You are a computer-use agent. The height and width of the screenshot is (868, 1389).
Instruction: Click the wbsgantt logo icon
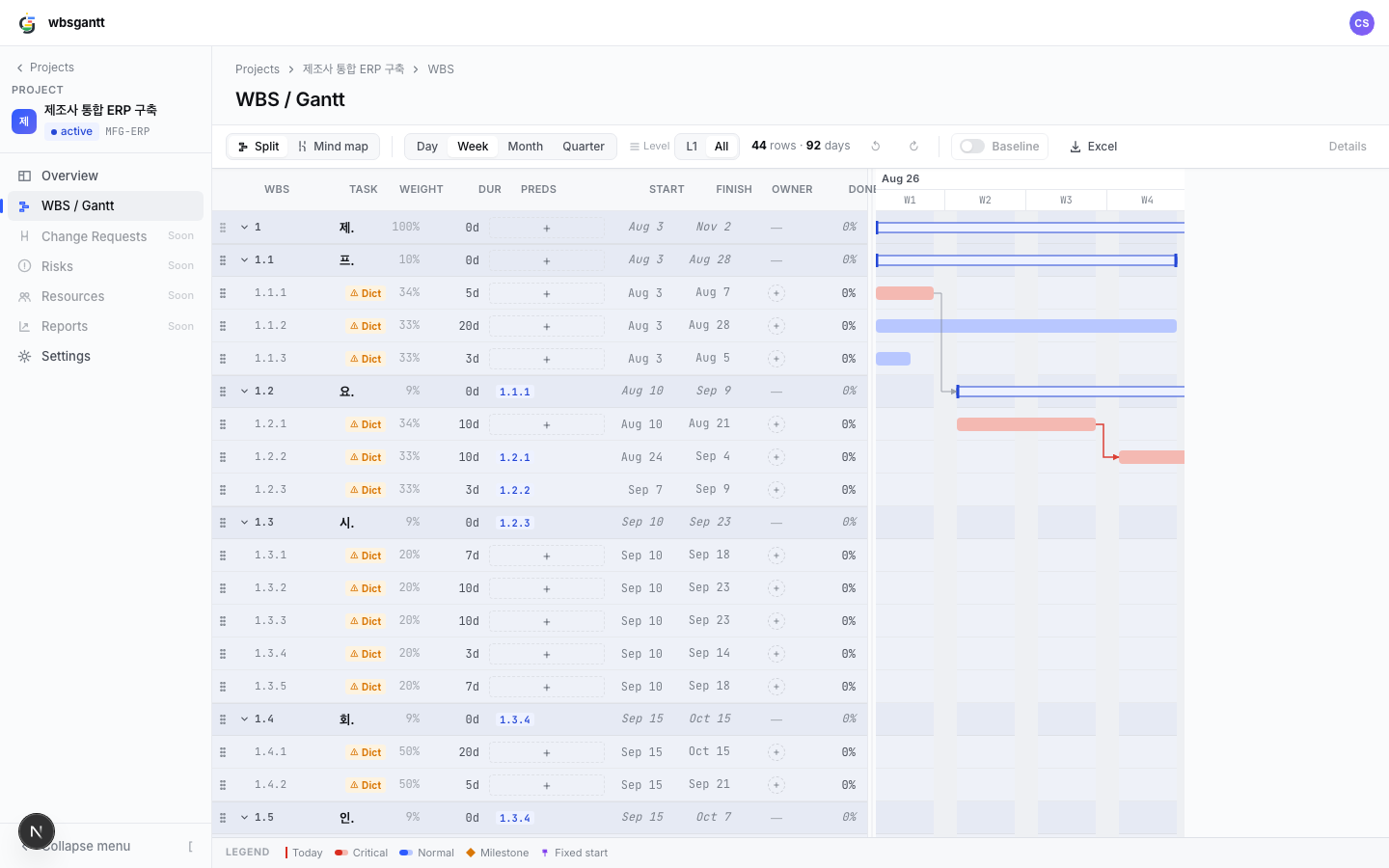[27, 23]
